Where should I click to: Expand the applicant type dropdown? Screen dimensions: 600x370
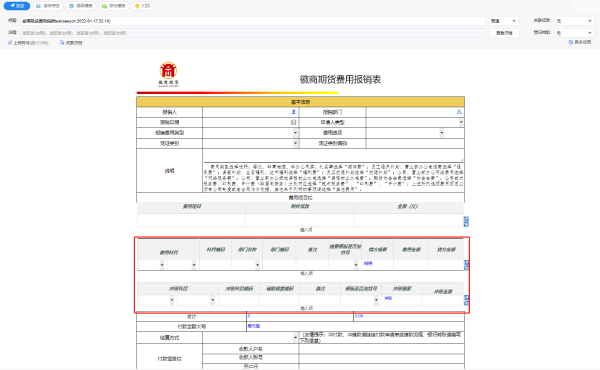(x=415, y=122)
